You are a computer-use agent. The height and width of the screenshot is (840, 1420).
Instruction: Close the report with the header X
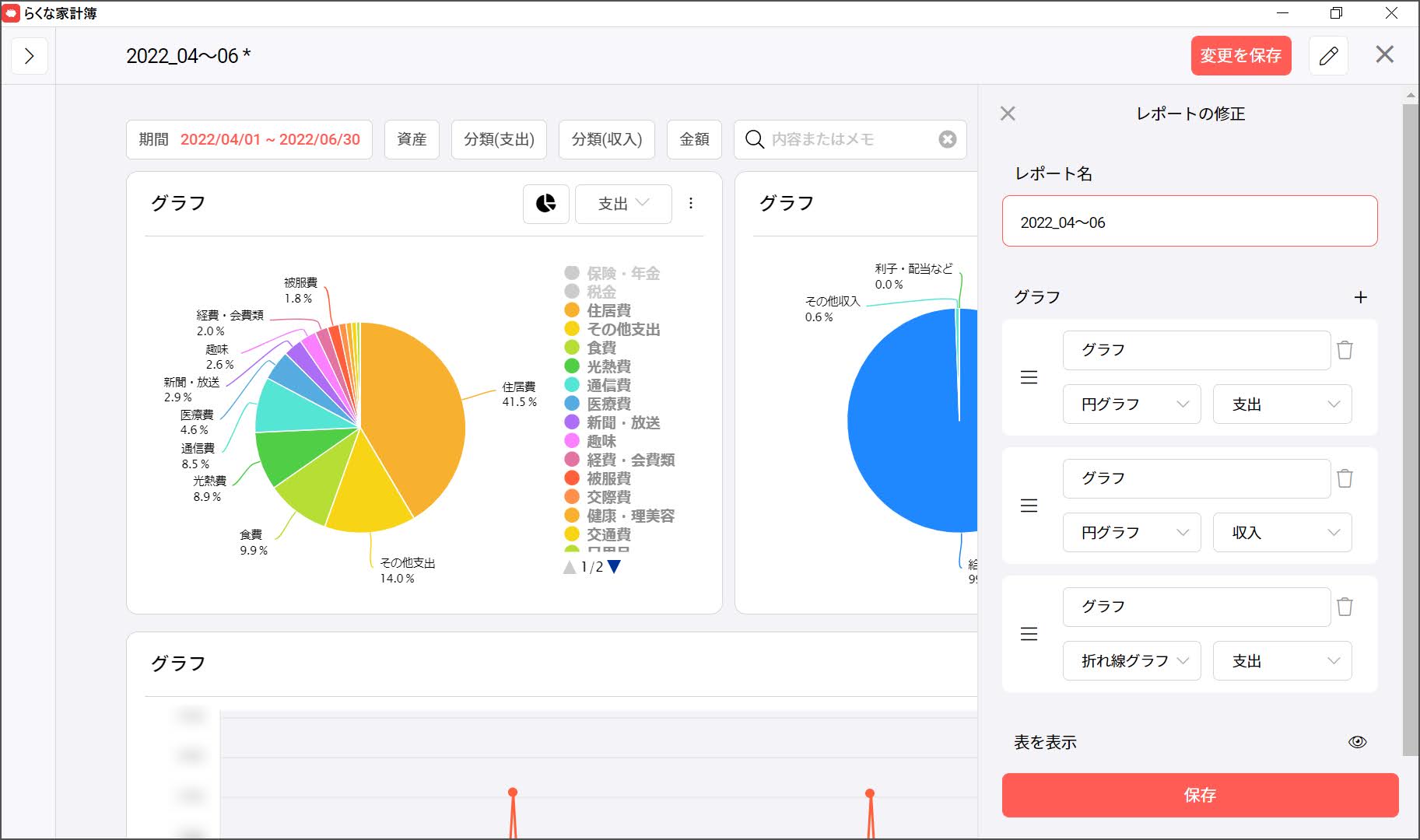[x=1384, y=54]
